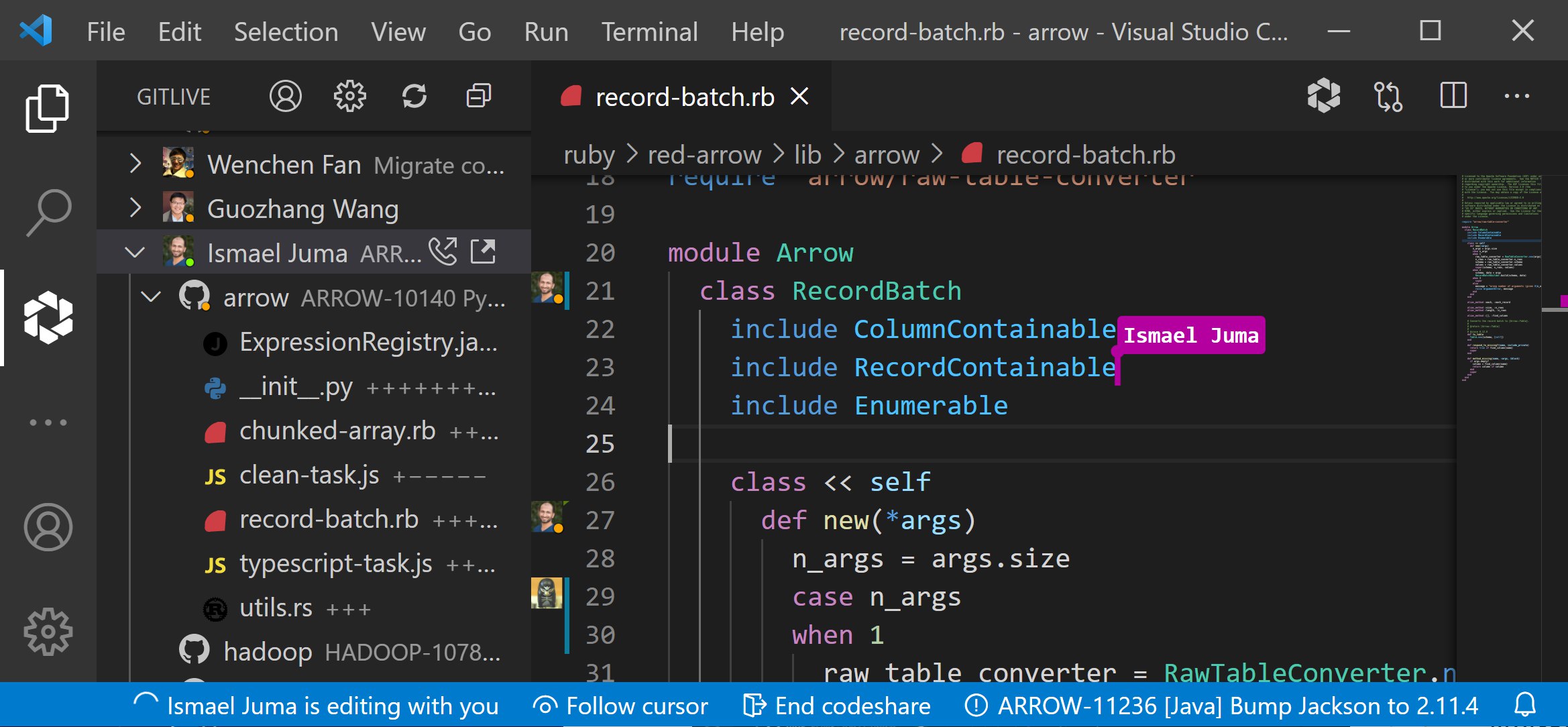Collapse all items in GitLive panel
This screenshot has width=1568, height=727.
coord(479,96)
